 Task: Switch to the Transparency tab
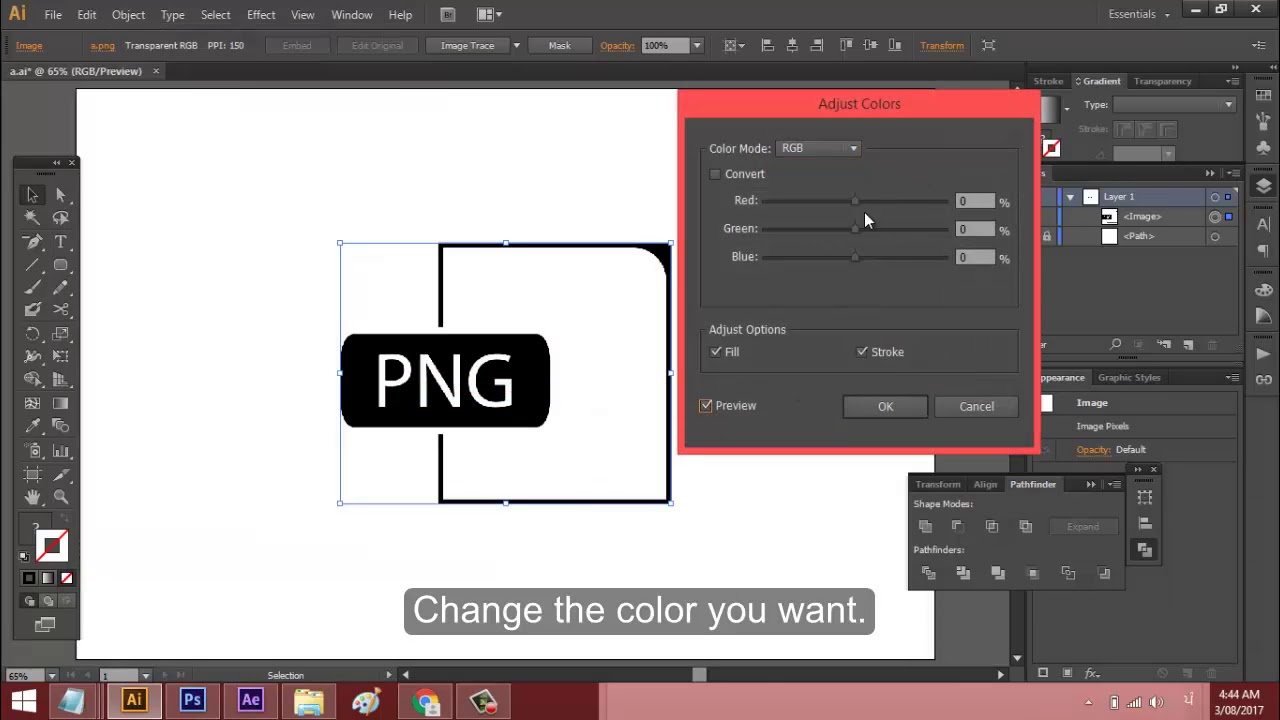1162,81
